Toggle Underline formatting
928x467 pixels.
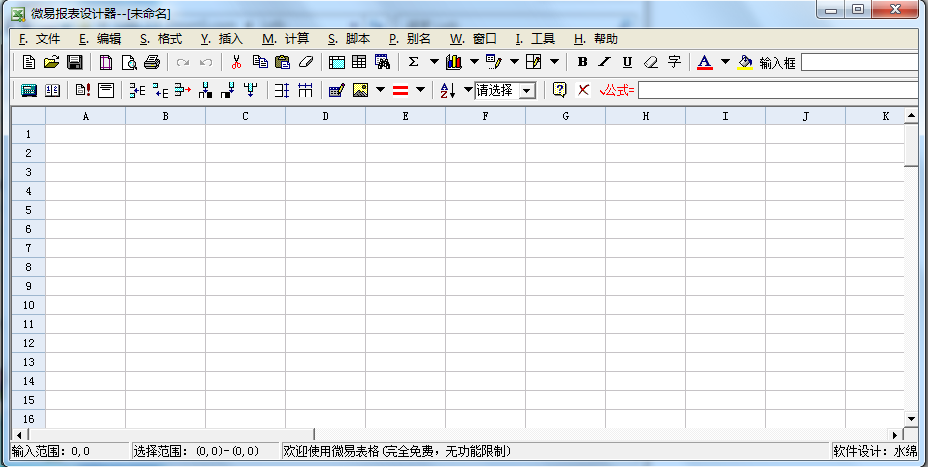[x=627, y=62]
